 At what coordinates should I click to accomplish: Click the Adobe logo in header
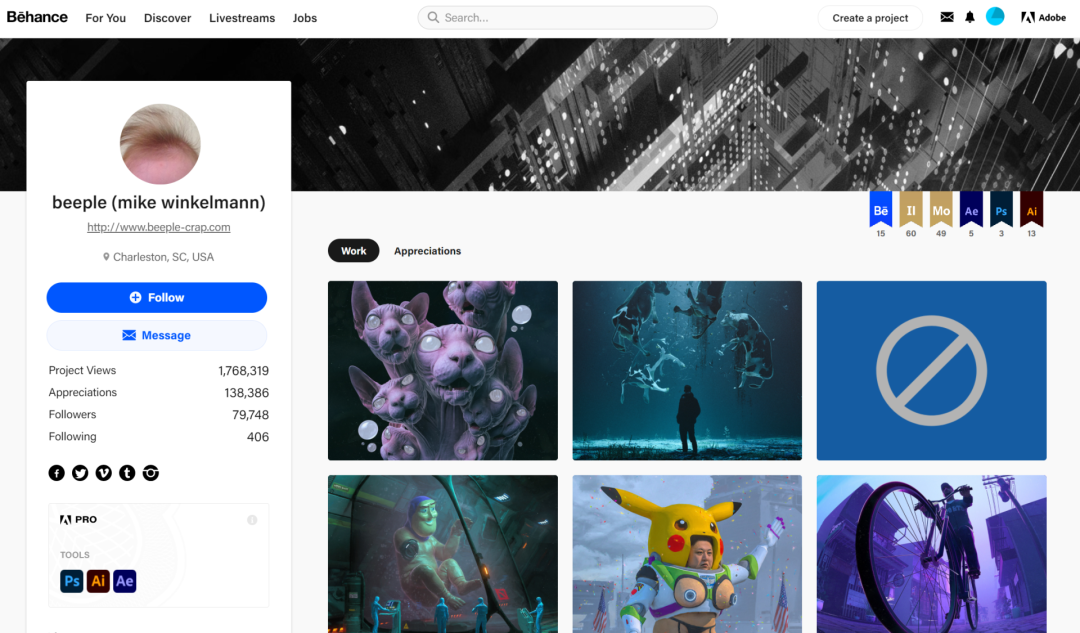point(1043,17)
